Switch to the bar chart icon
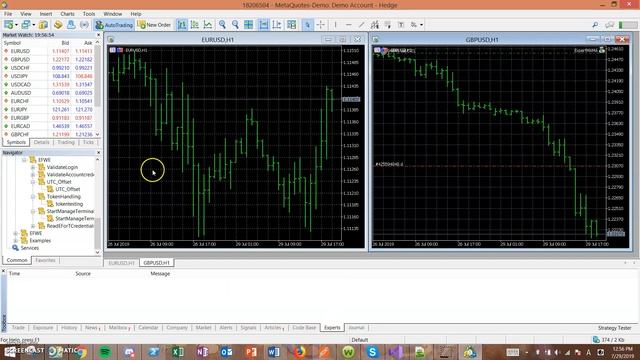 pos(182,25)
